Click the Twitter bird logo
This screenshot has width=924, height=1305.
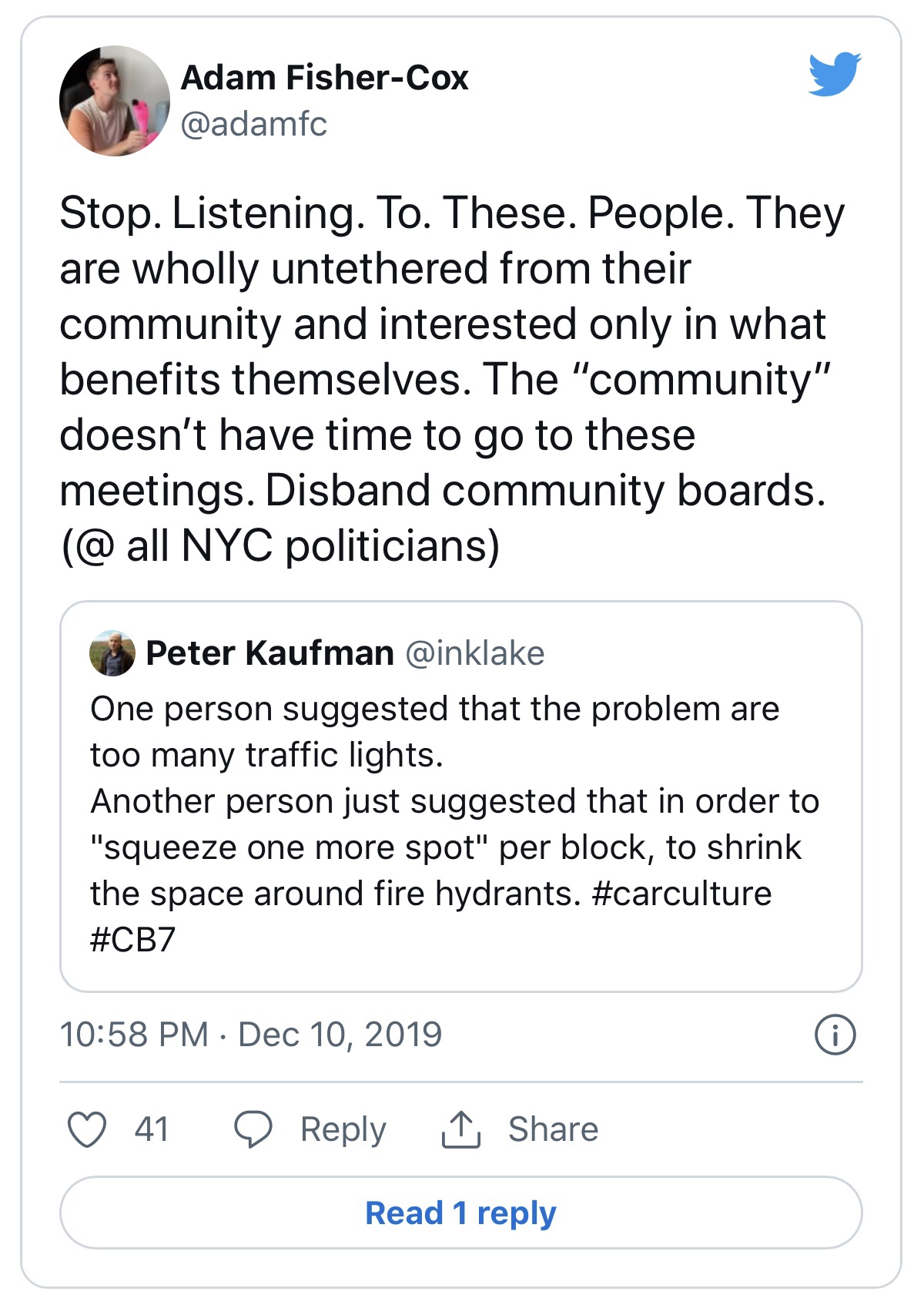[x=835, y=74]
